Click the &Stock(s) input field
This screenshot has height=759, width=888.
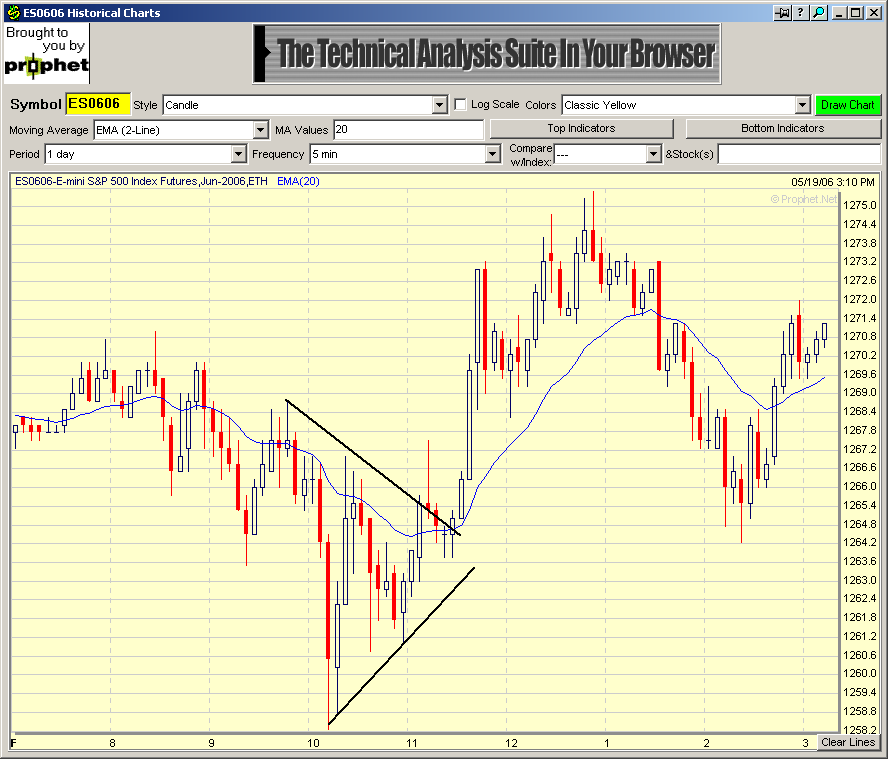click(x=799, y=154)
